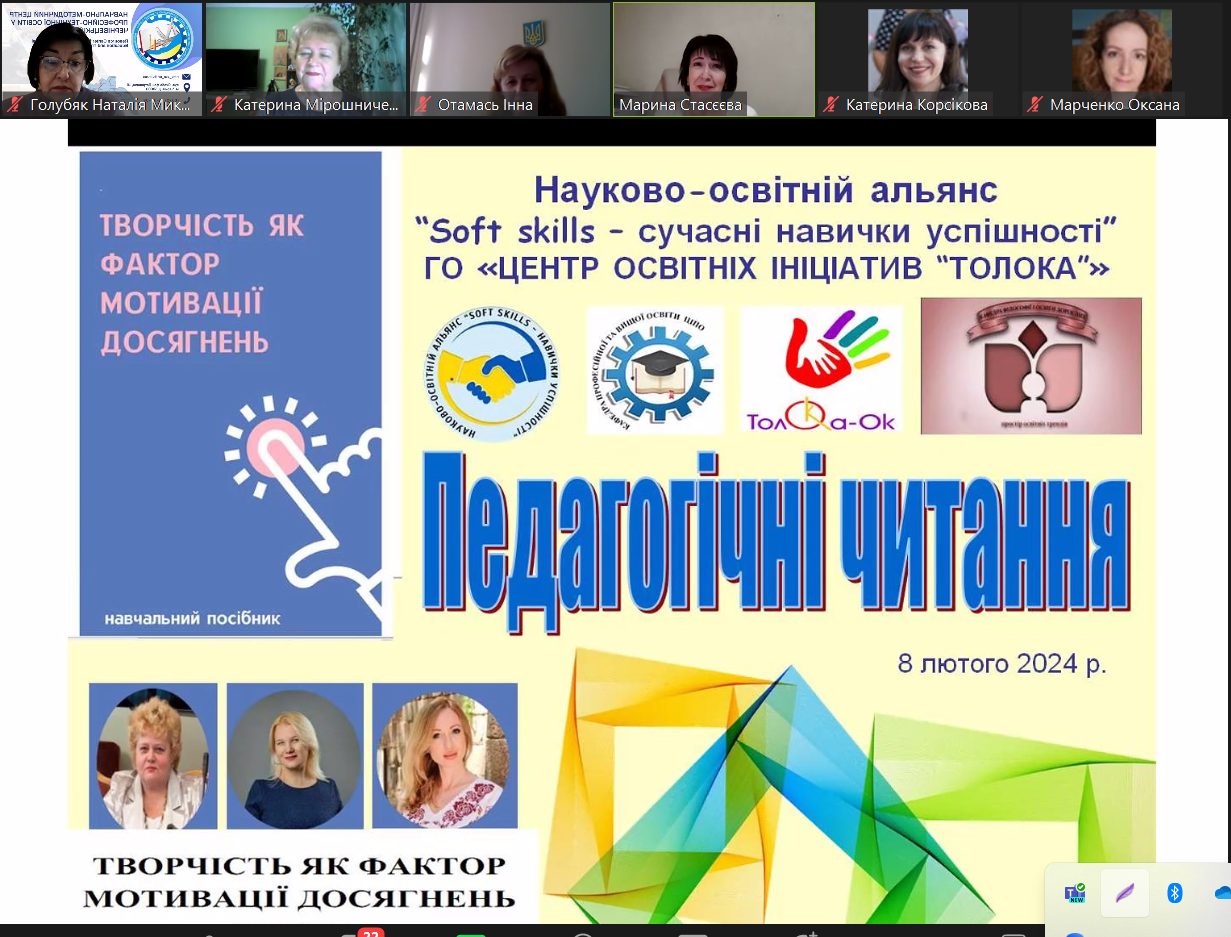1231x937 pixels.
Task: Select Катерина Мірошниче… video tile
Action: click(306, 59)
